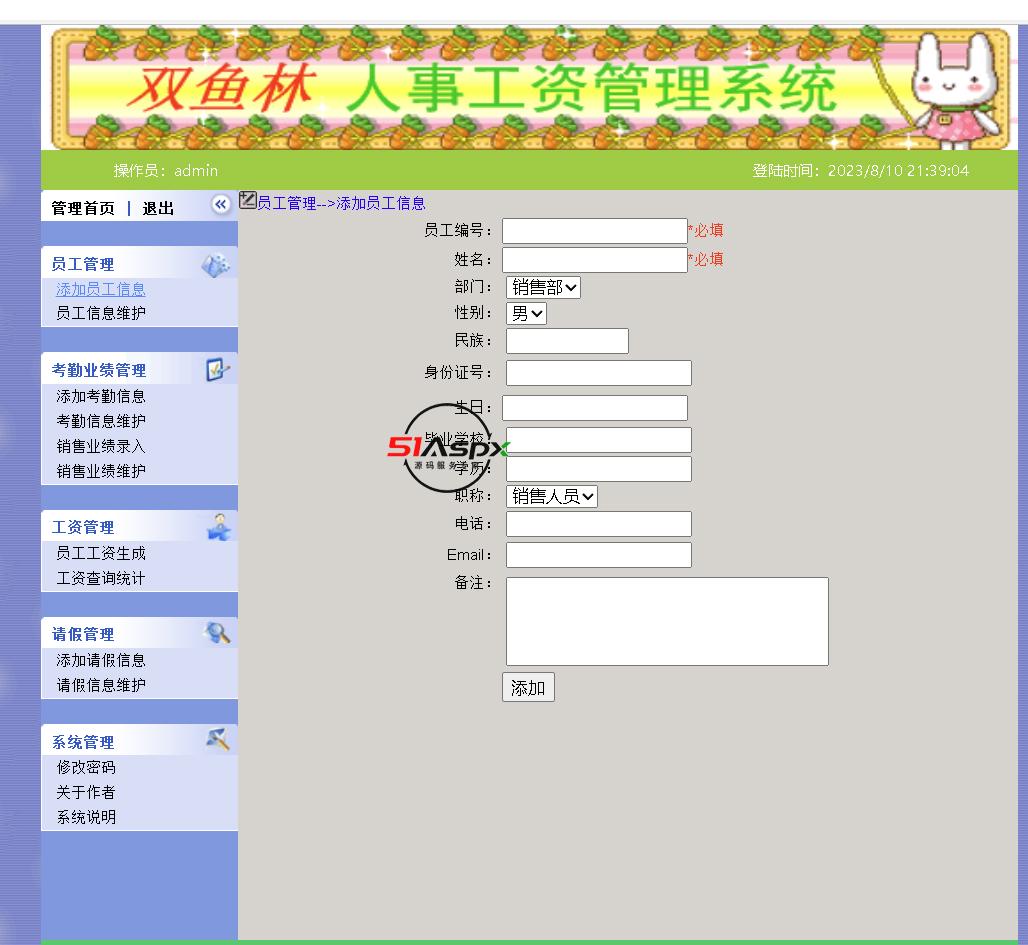This screenshot has width=1028, height=945.
Task: Open 员工工资生成 page
Action: (101, 553)
